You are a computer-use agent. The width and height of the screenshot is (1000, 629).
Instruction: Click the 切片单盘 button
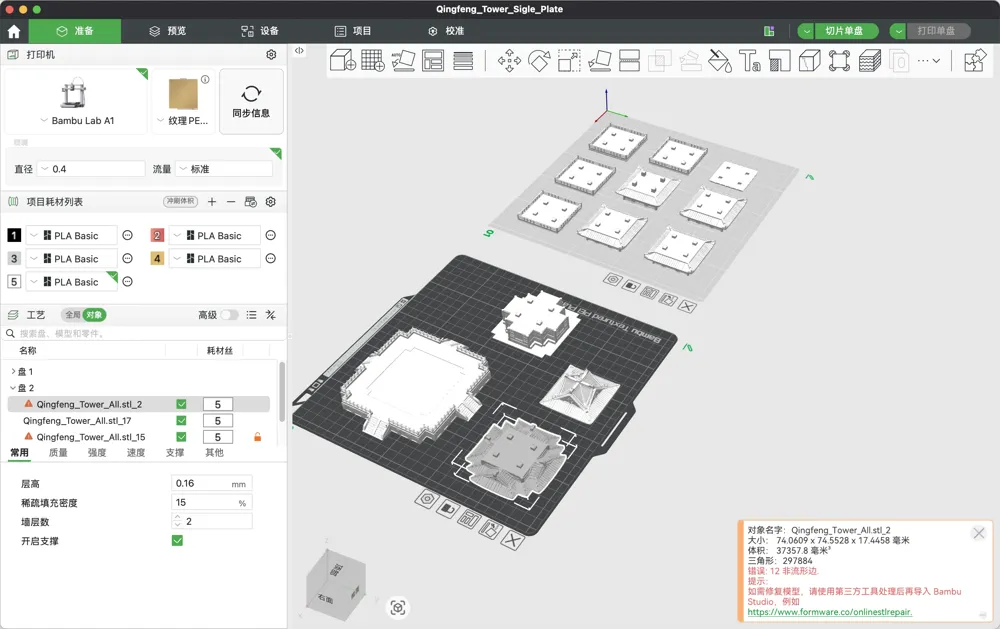pyautogui.click(x=846, y=31)
